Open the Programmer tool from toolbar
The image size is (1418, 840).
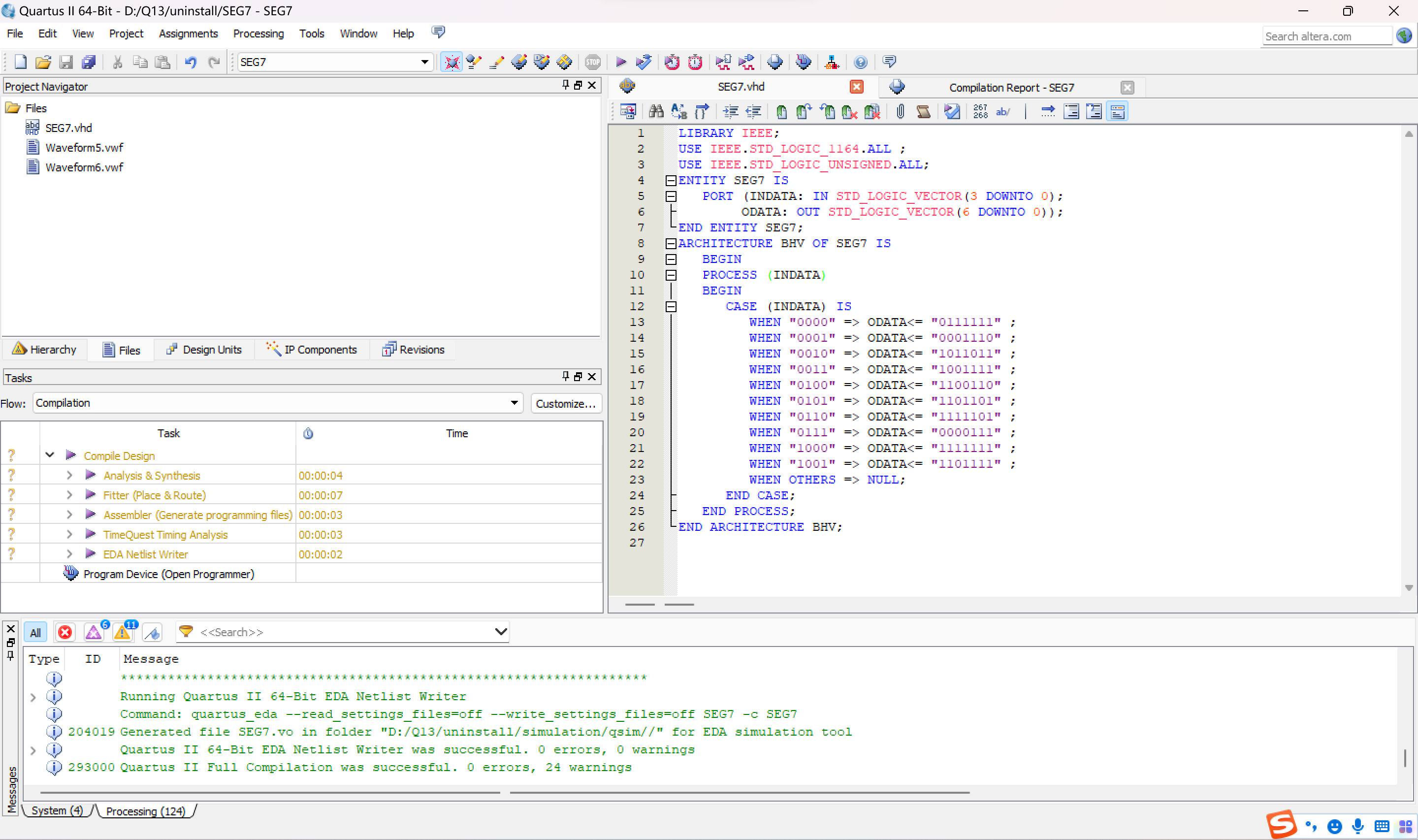click(x=803, y=62)
